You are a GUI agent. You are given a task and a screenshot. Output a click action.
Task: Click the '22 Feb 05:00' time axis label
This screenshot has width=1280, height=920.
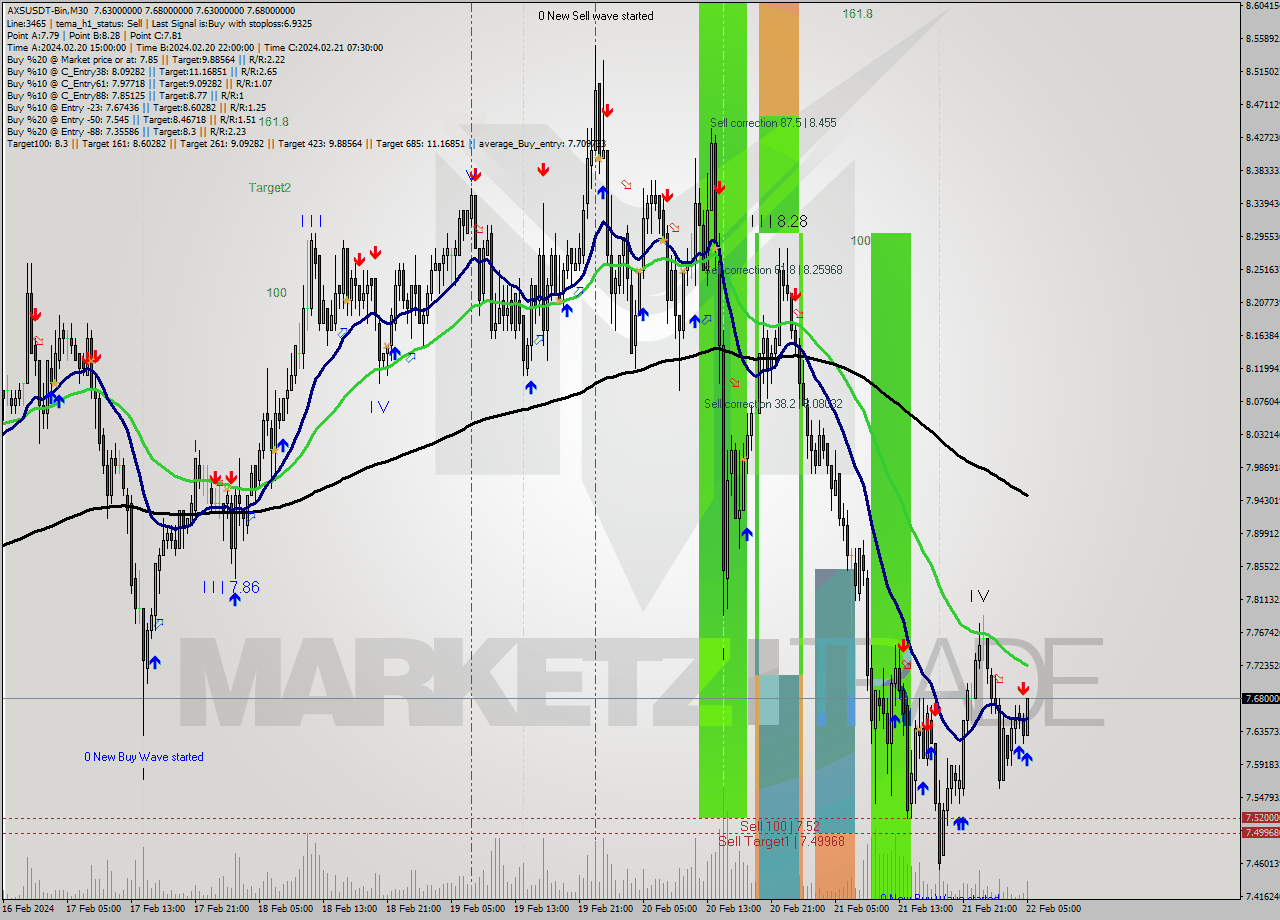pos(1054,909)
